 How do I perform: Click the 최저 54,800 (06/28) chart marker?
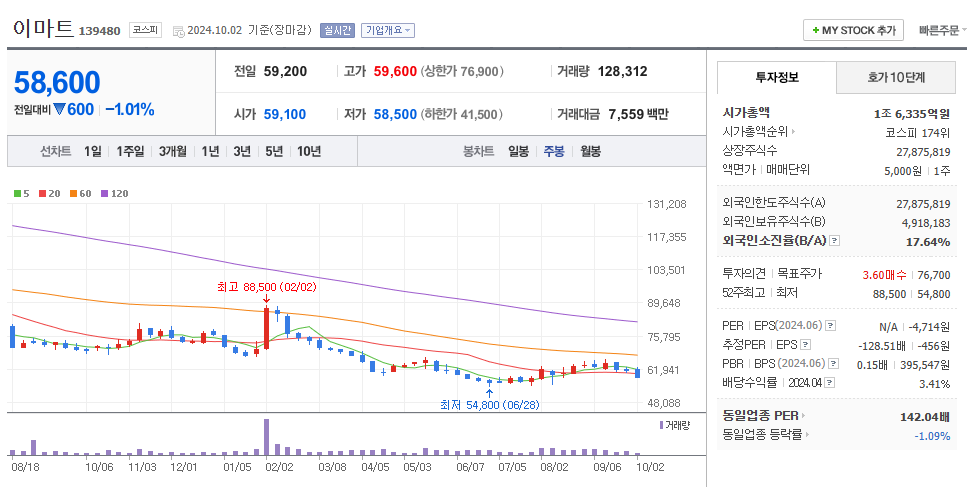point(490,405)
